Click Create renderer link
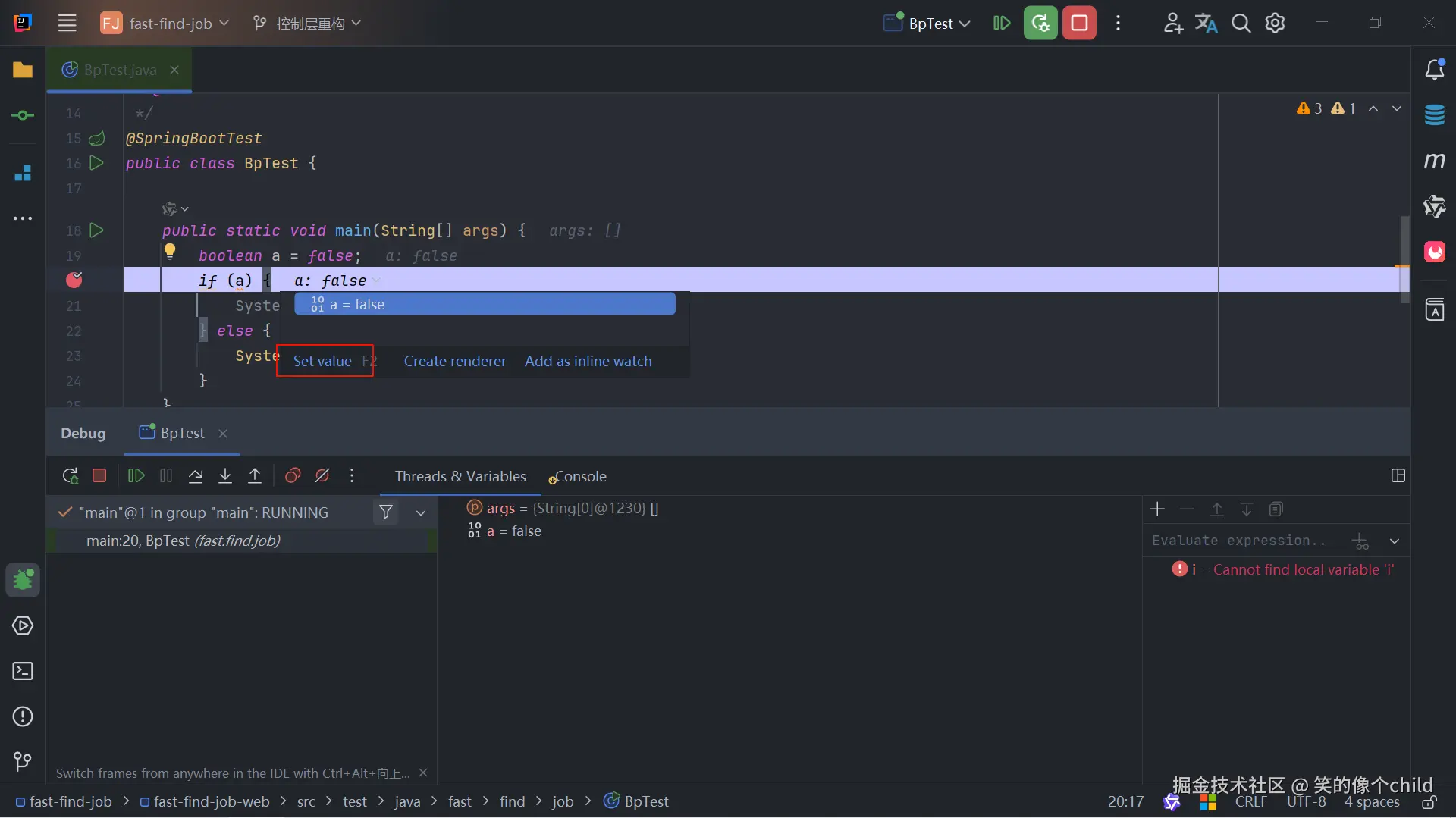This screenshot has width=1456, height=818. tap(455, 361)
